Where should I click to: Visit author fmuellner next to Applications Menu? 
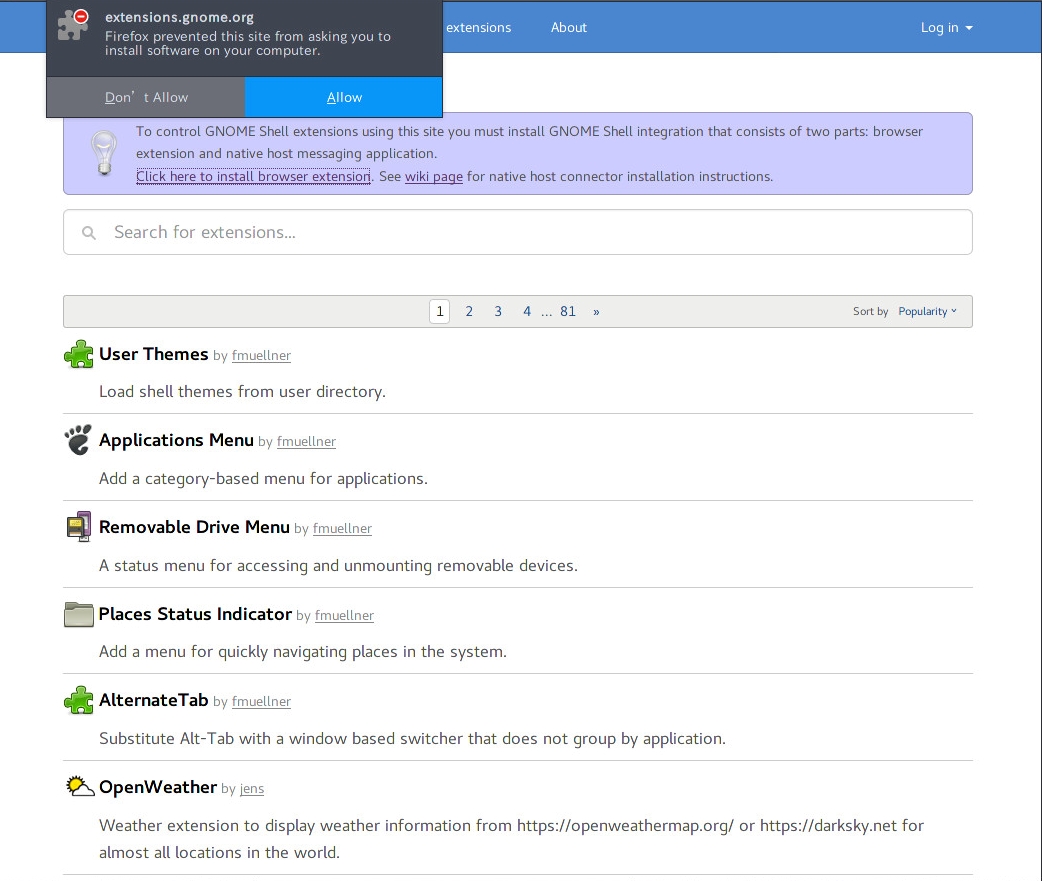point(306,441)
